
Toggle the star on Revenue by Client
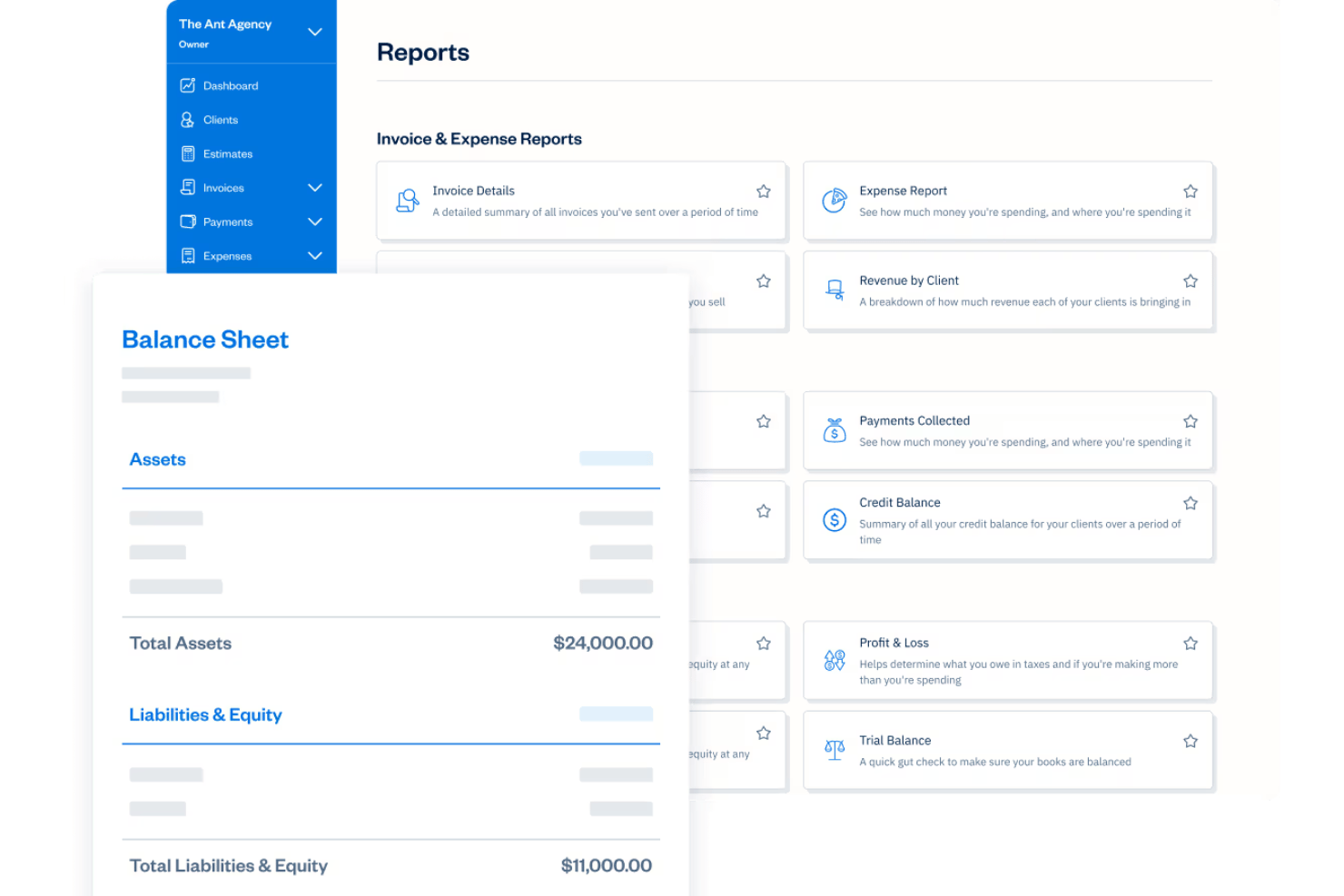(1191, 281)
